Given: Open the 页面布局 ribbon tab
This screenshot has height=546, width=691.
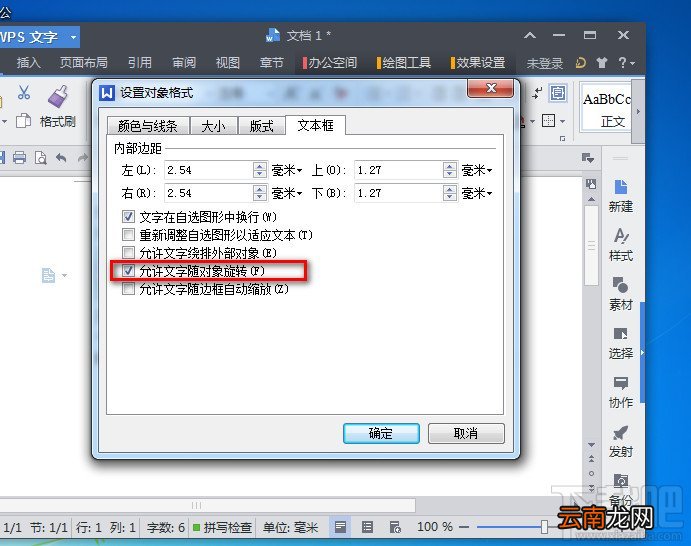Looking at the screenshot, I should tap(84, 63).
